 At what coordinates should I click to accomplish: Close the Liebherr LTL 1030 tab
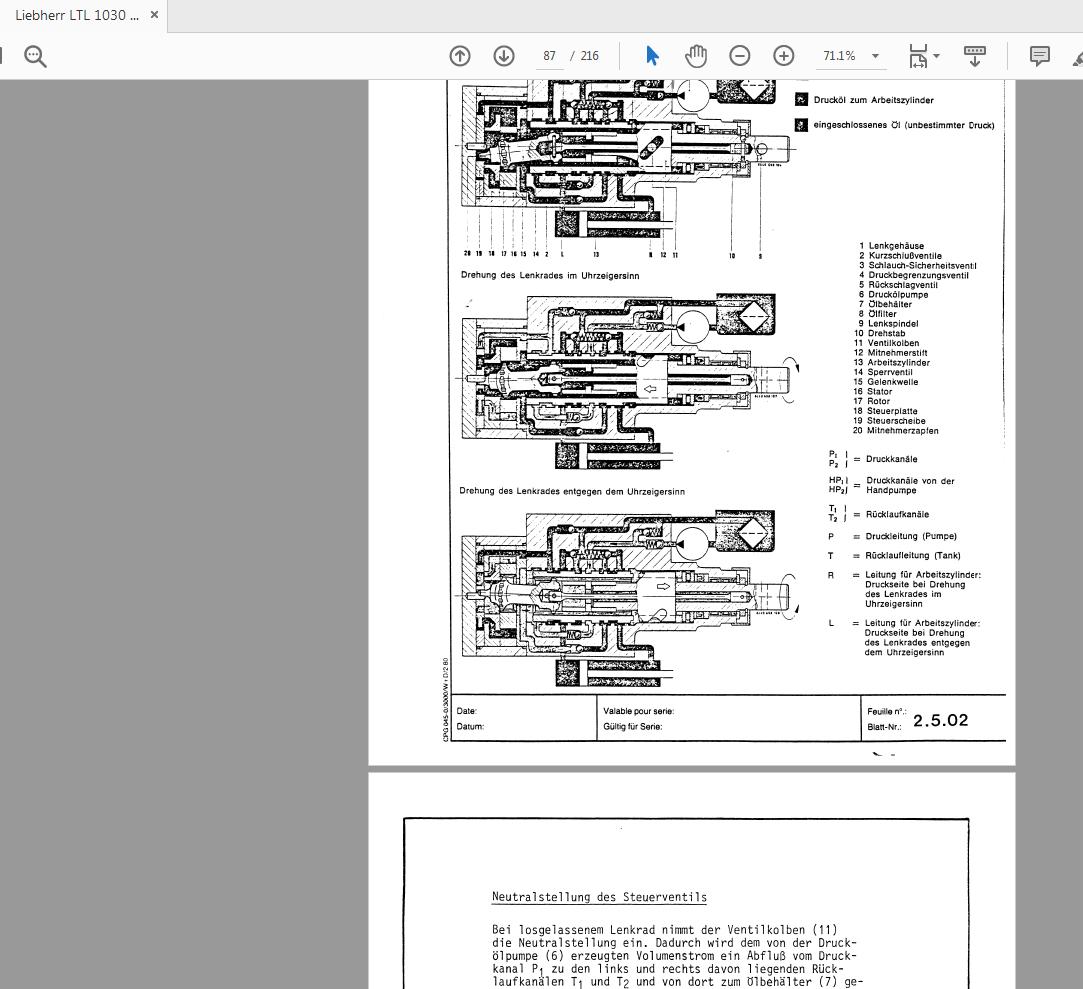coord(154,15)
